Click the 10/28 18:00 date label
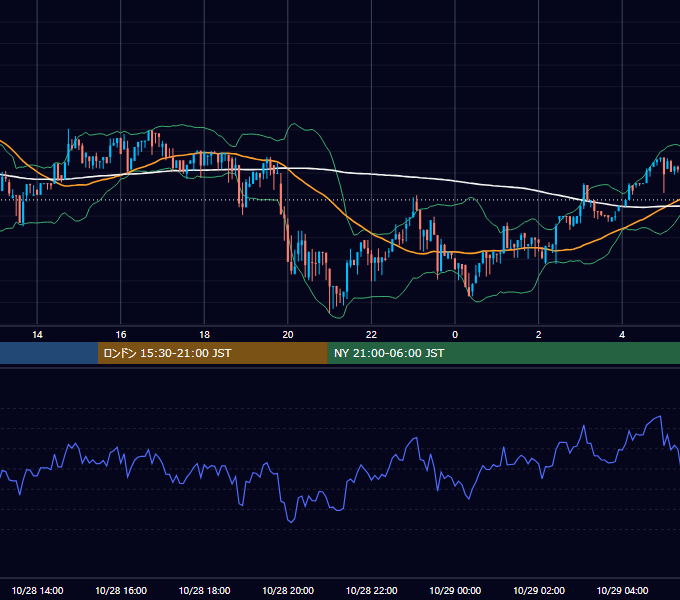 pos(204,590)
